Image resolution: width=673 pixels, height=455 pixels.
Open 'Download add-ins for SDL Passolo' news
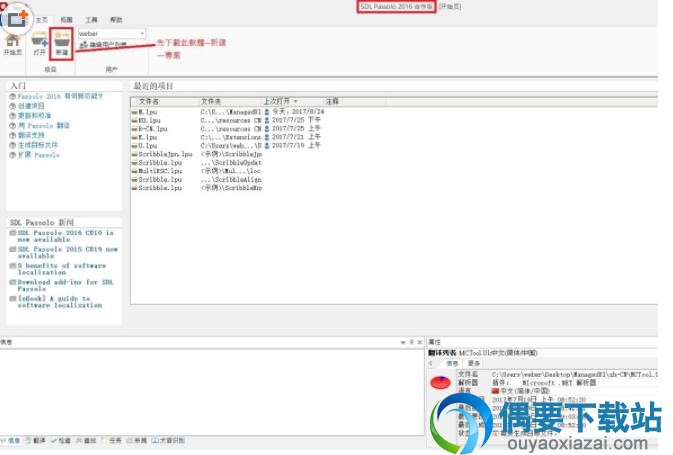pyautogui.click(x=65, y=285)
